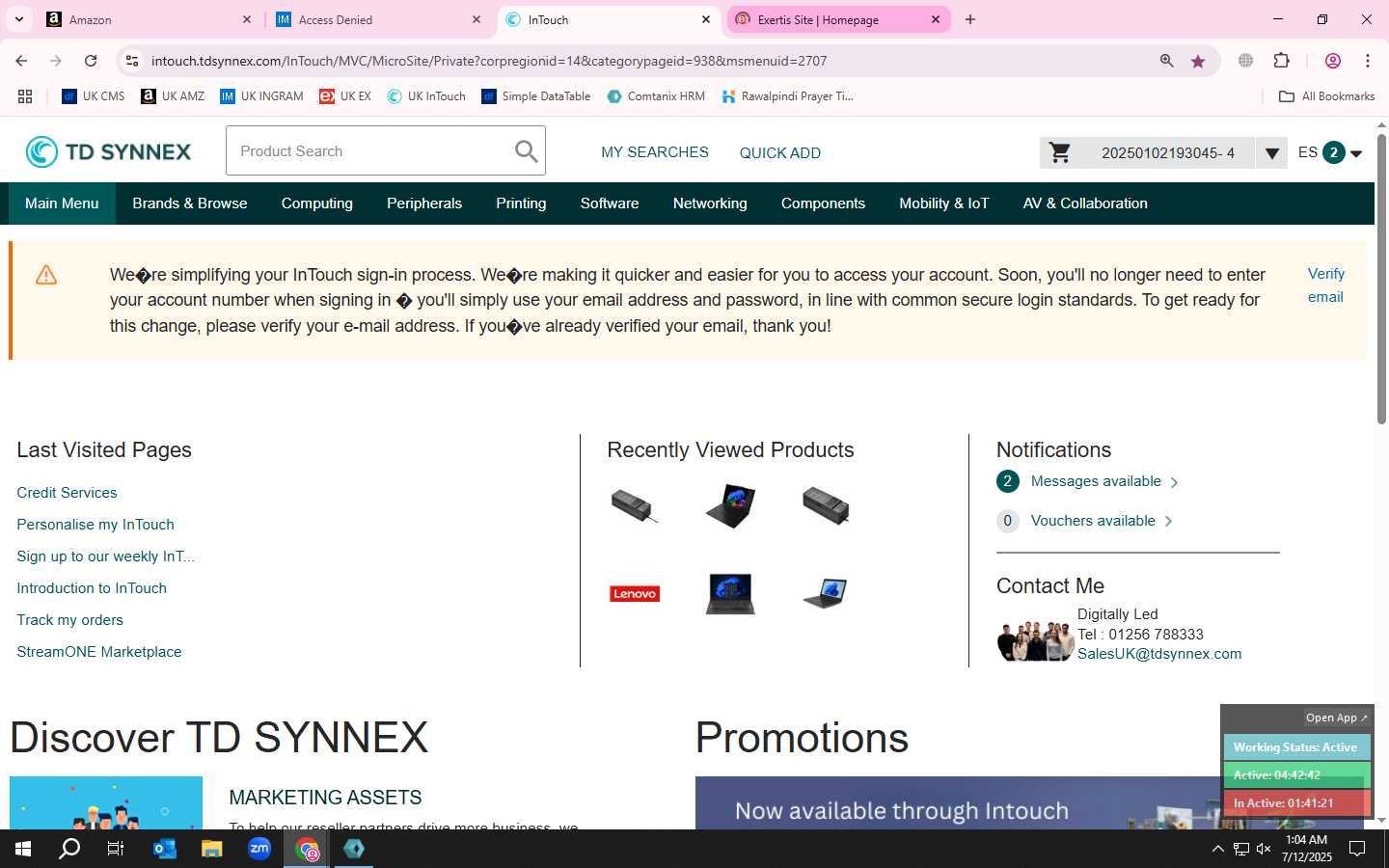Open the shopping cart icon

click(1059, 152)
